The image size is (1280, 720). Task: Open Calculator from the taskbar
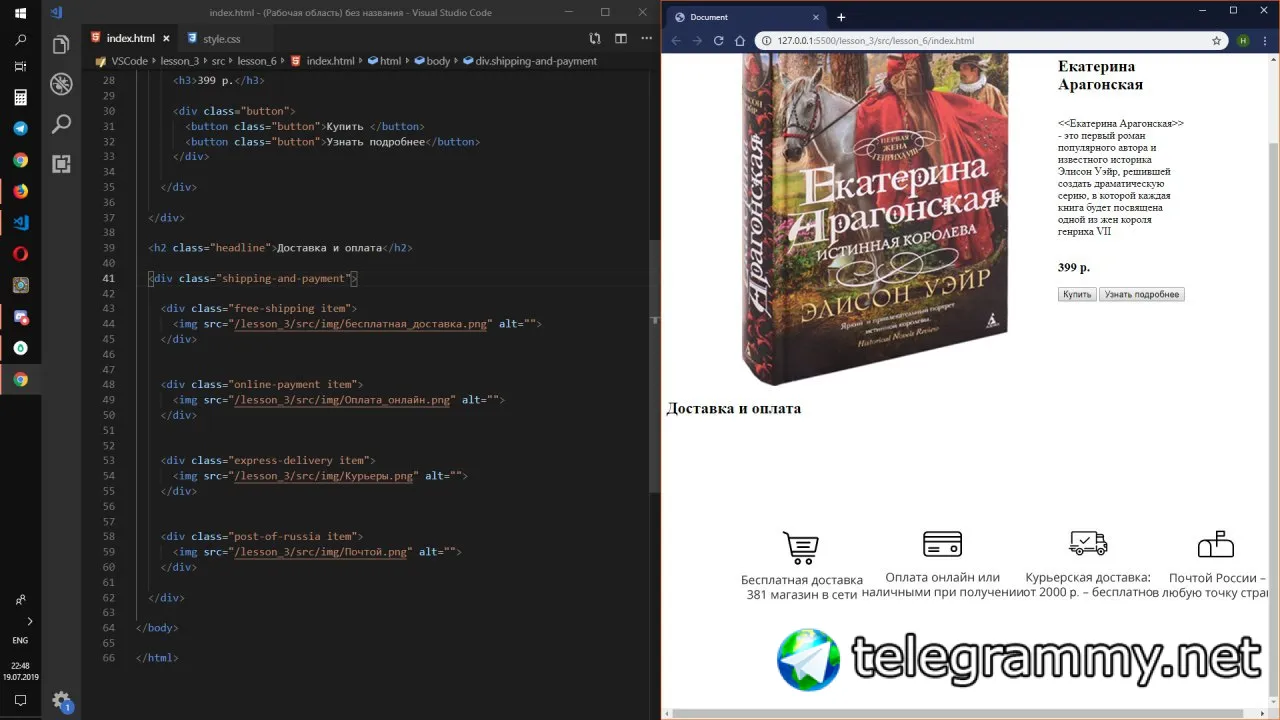click(x=20, y=97)
